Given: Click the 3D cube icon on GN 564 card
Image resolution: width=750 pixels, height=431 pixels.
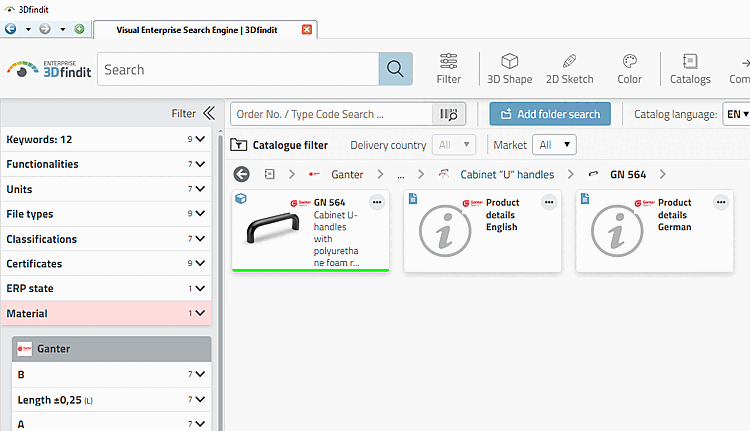Looking at the screenshot, I should pyautogui.click(x=241, y=198).
